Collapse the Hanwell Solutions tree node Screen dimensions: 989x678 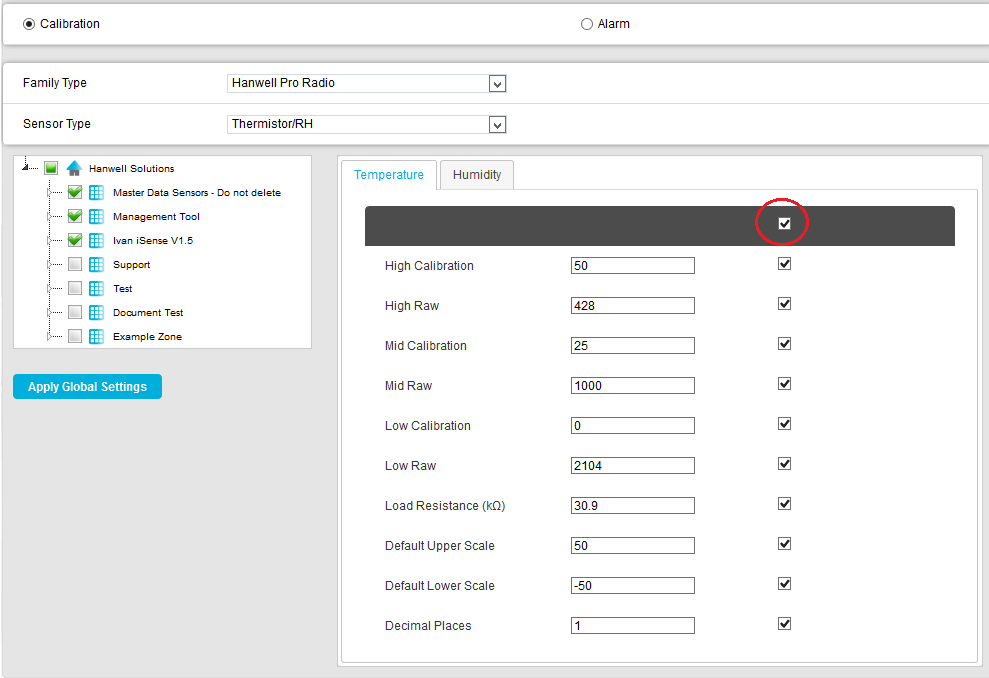pyautogui.click(x=23, y=167)
